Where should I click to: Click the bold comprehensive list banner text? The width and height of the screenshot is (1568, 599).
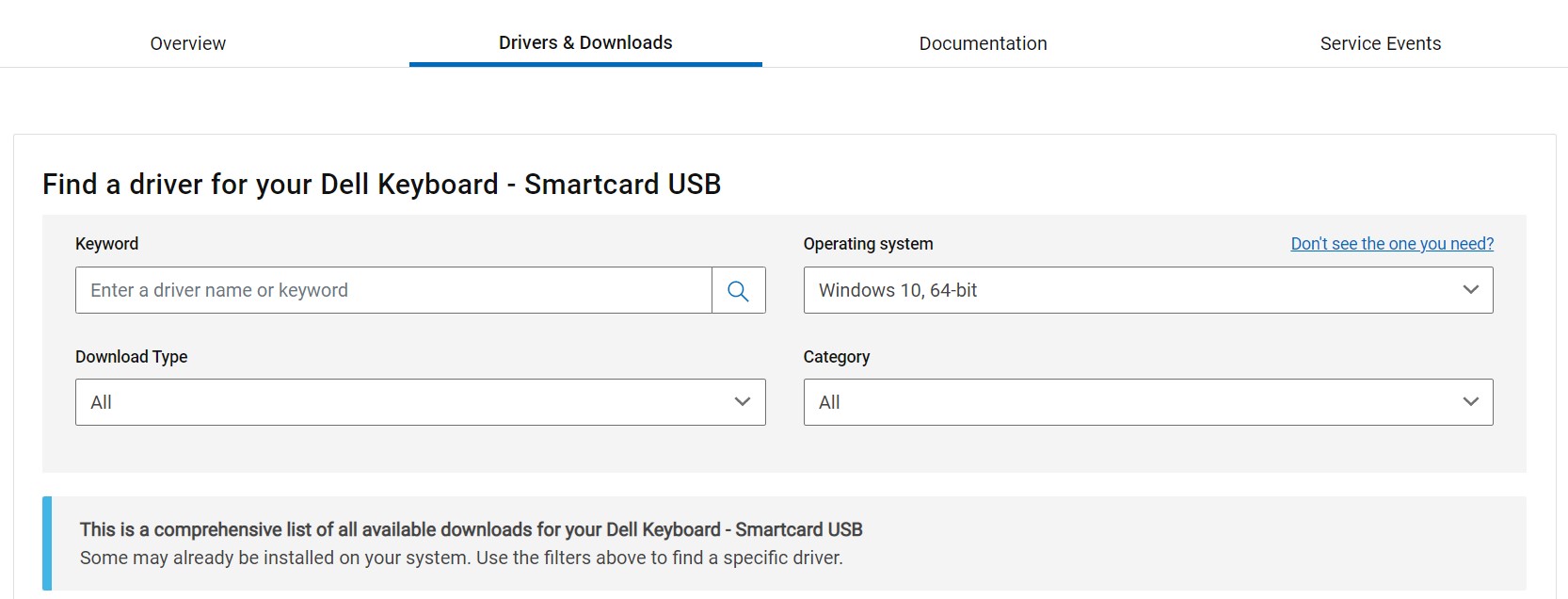pos(471,529)
